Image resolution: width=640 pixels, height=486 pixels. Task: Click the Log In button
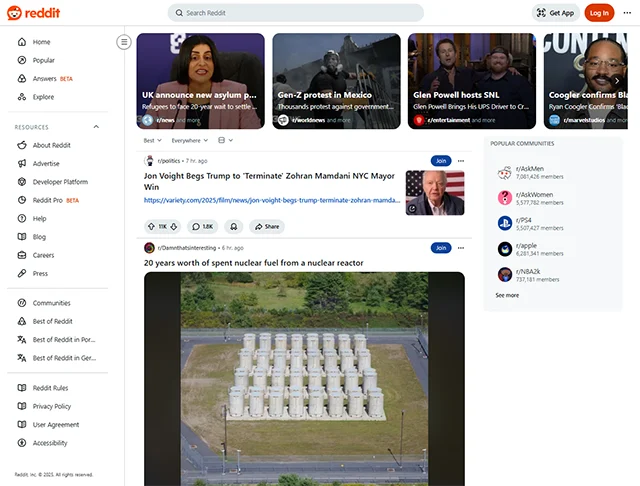tap(599, 13)
